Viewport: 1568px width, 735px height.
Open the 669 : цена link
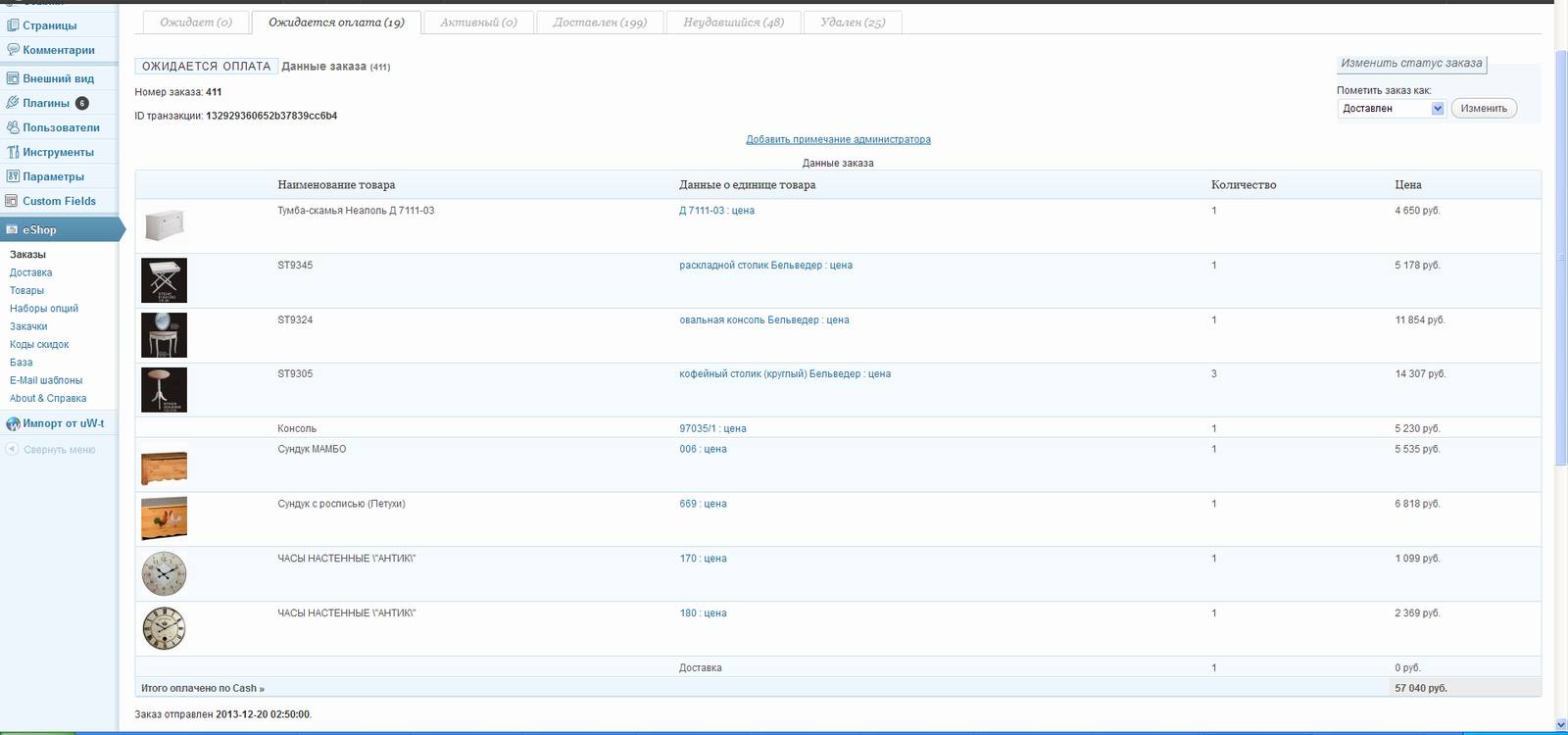coord(703,505)
